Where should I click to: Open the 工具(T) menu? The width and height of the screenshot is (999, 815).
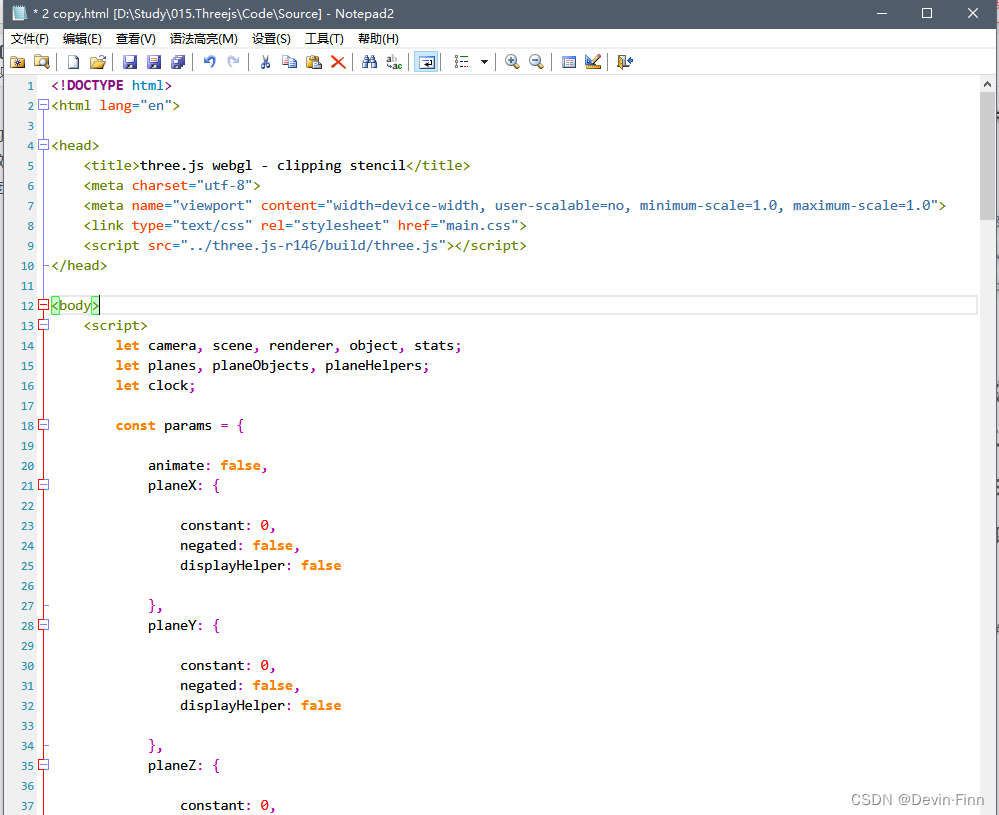[324, 39]
